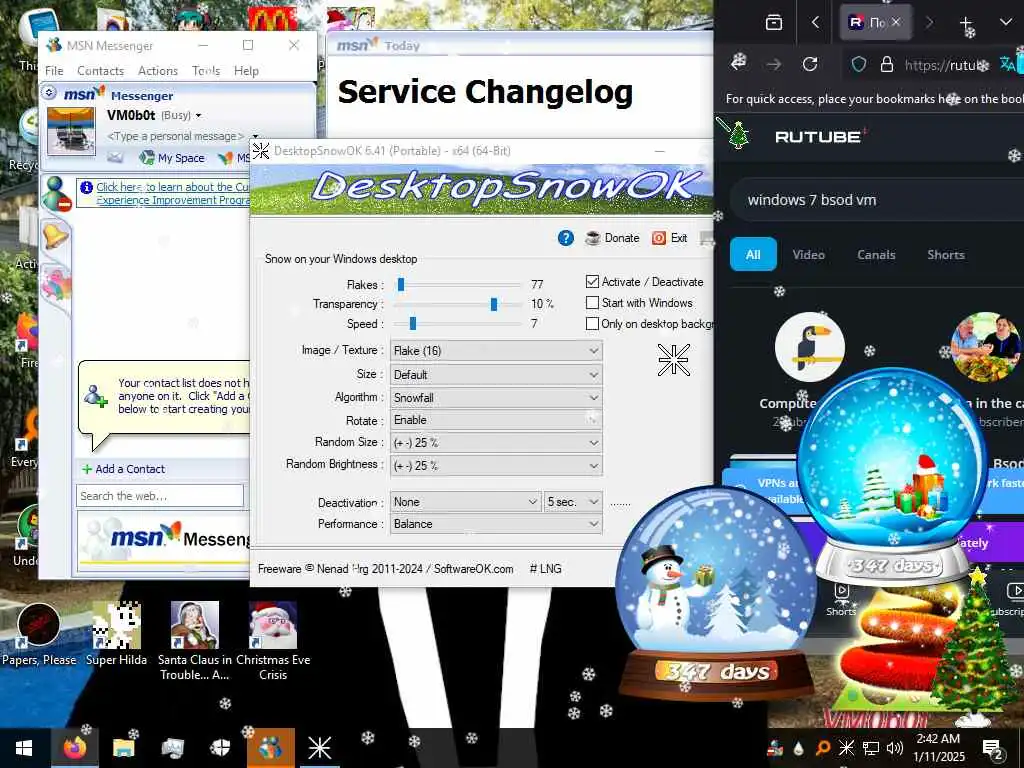Click the Exit icon in DesktopSnowOK
Viewport: 1024px width, 768px height.
click(659, 238)
